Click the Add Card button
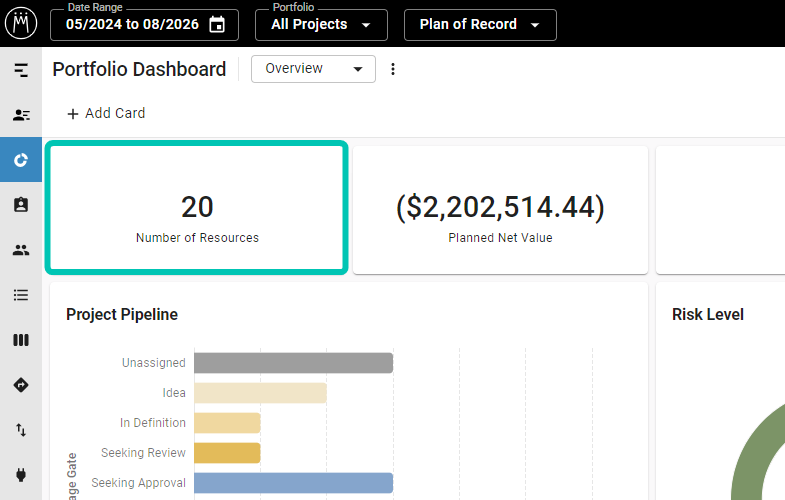The width and height of the screenshot is (785, 500). point(106,114)
